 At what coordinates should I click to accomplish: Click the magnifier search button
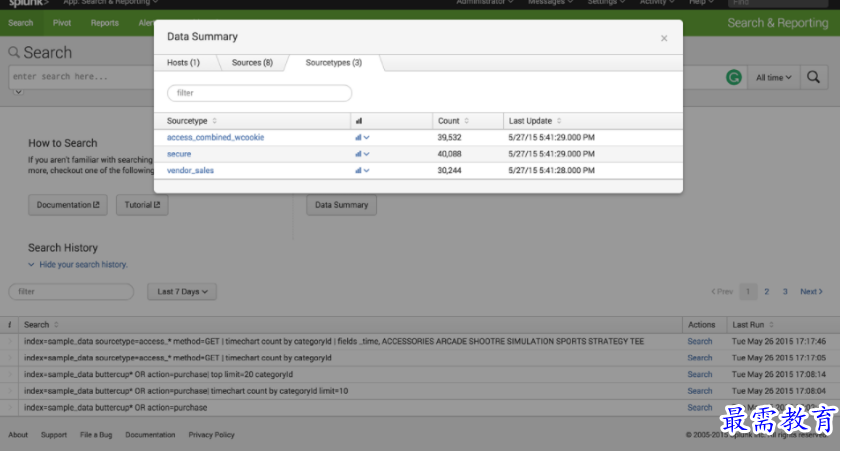[x=813, y=77]
